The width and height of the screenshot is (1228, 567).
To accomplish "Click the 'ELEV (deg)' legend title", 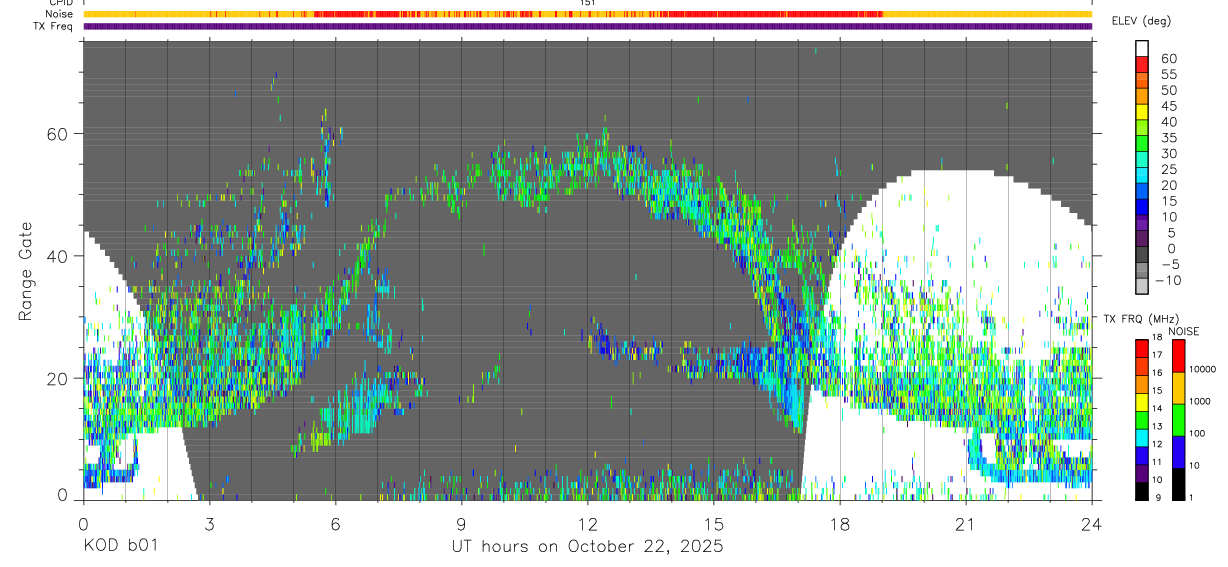I will pyautogui.click(x=1142, y=21).
